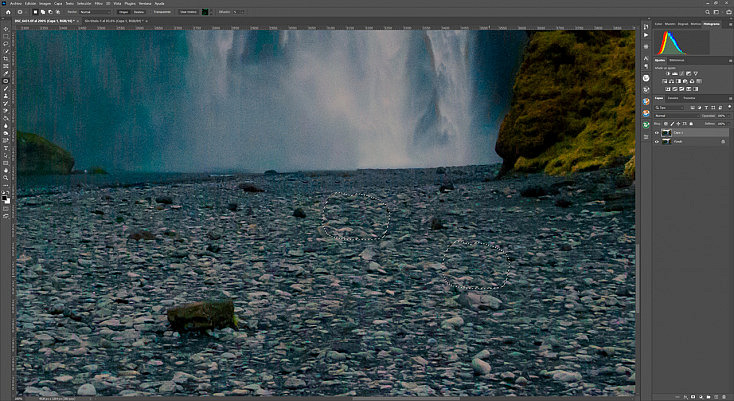Open the pattern picker dropdown
734x401 pixels.
(x=211, y=12)
